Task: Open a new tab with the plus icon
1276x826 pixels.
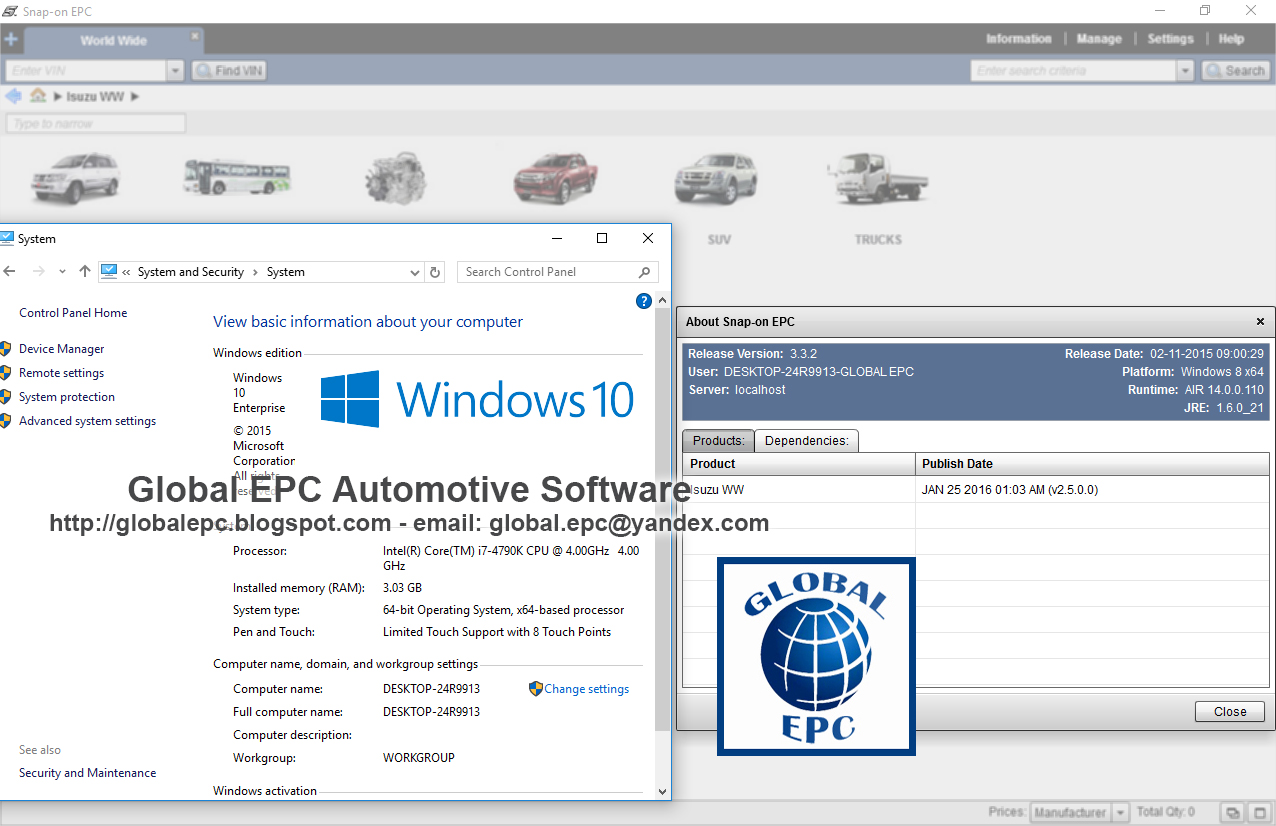Action: point(11,40)
